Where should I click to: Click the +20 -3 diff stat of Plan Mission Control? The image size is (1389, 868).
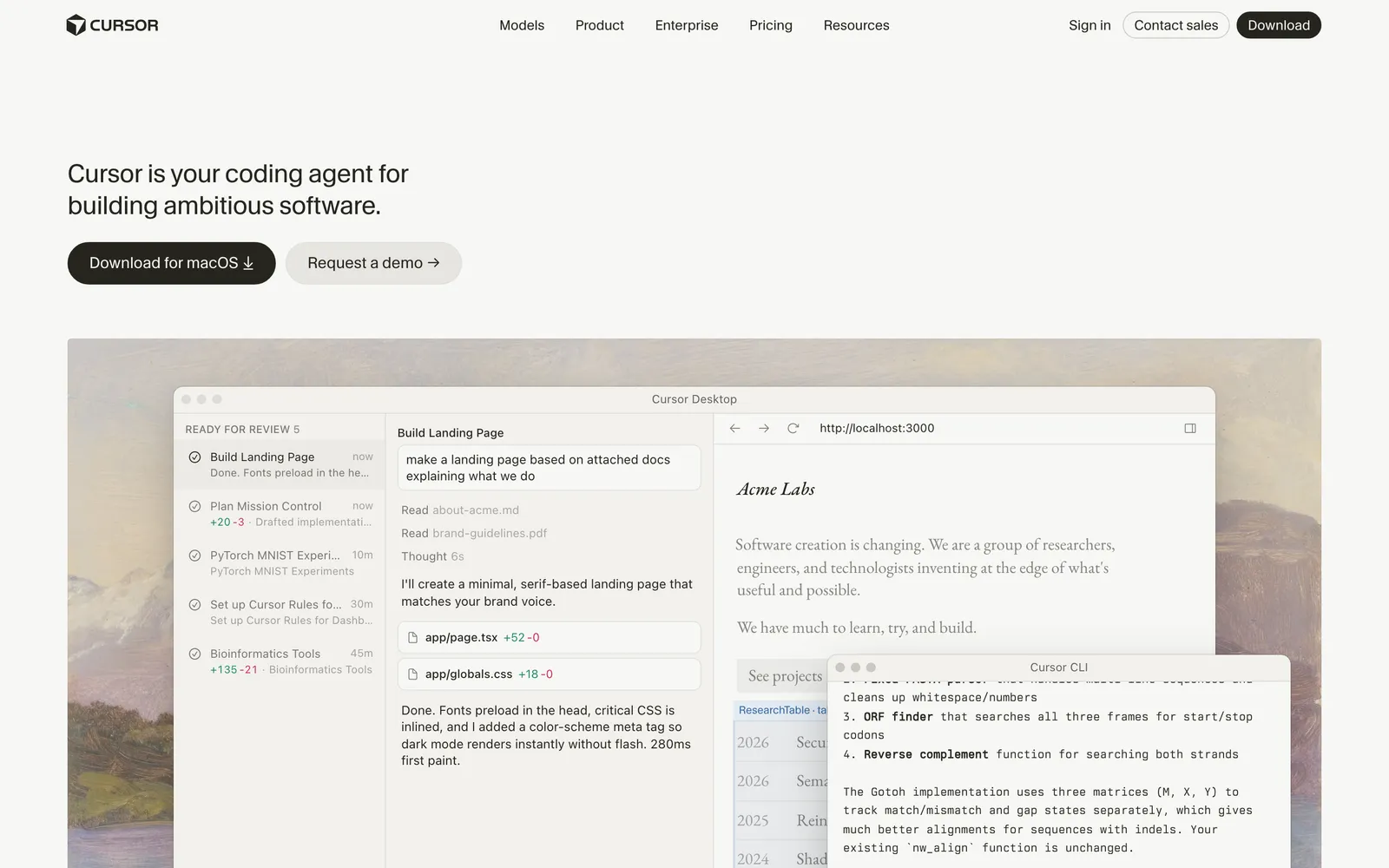(227, 522)
